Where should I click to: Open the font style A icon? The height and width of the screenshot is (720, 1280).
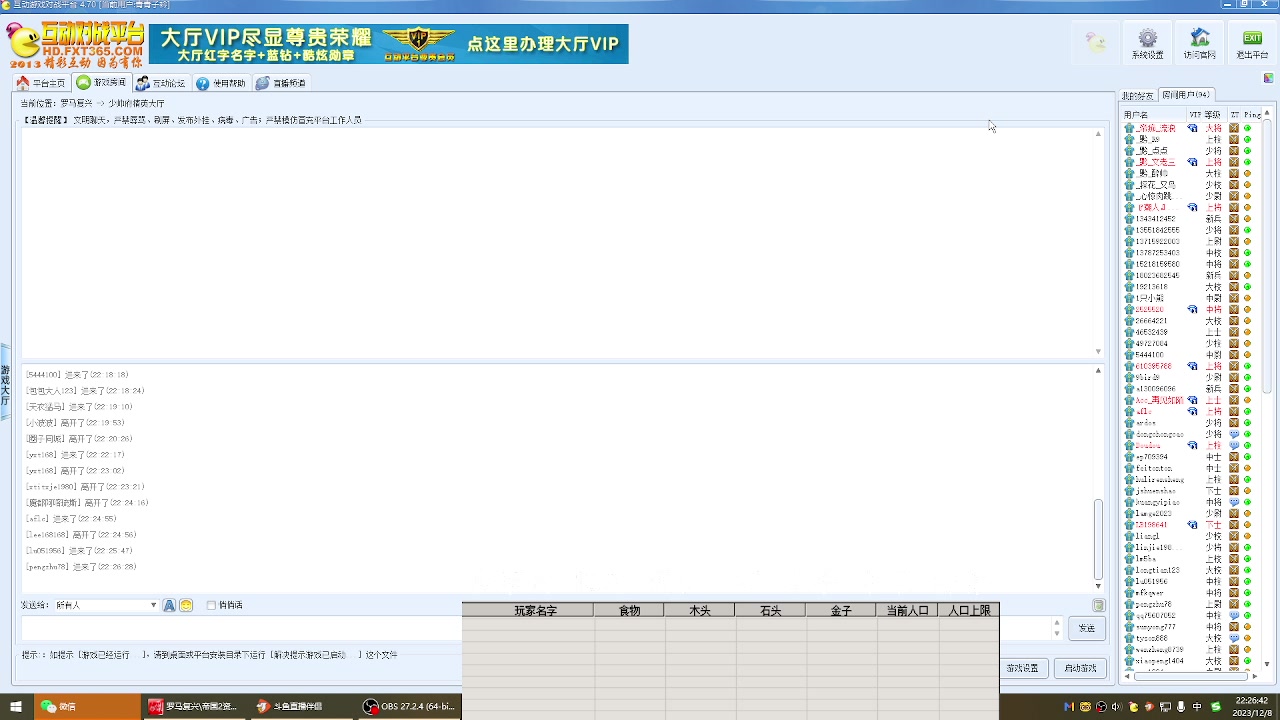pos(169,605)
